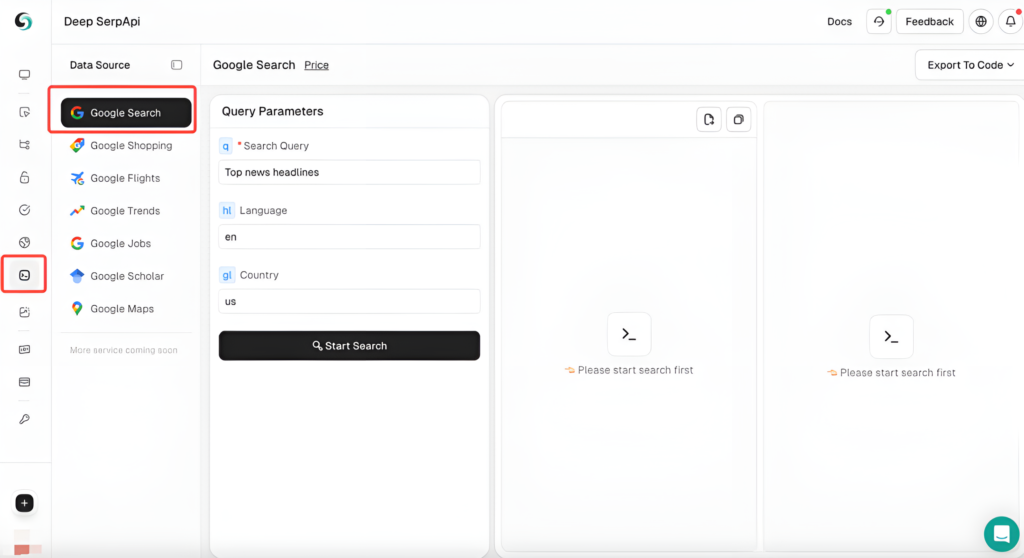This screenshot has width=1024, height=558.
Task: Select Google Maps data source
Action: coord(126,308)
